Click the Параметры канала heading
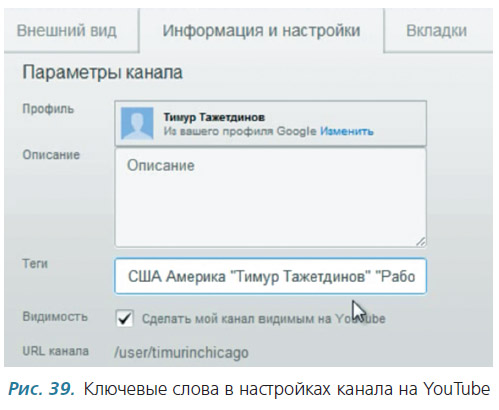Viewport: 499px width, 410px height. (102, 72)
